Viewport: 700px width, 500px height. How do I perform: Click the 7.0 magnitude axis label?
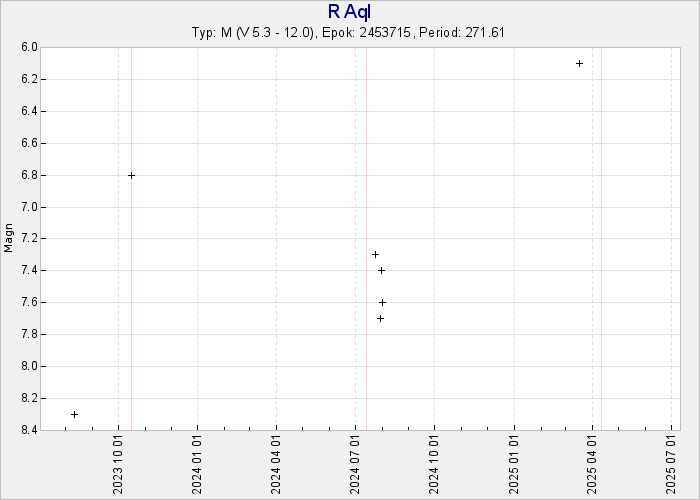28,207
